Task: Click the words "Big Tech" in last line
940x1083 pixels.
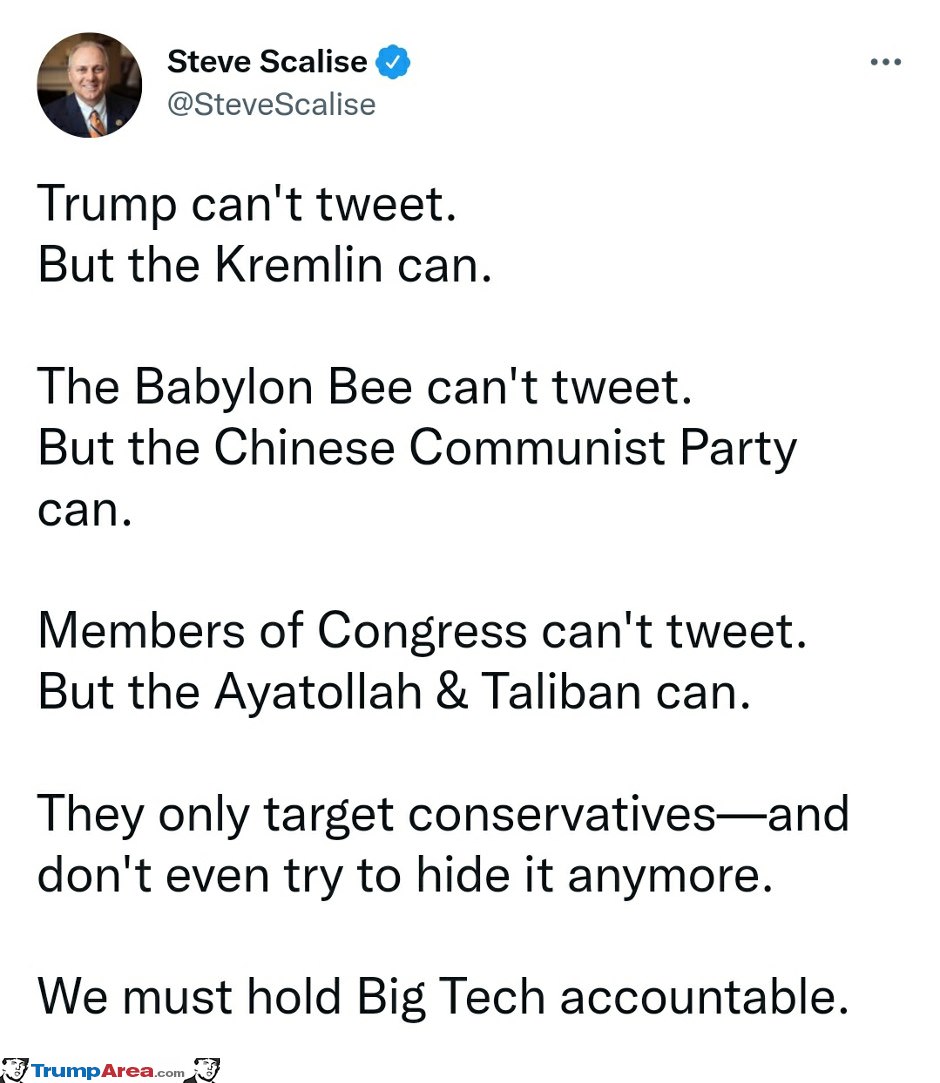Action: pos(450,998)
